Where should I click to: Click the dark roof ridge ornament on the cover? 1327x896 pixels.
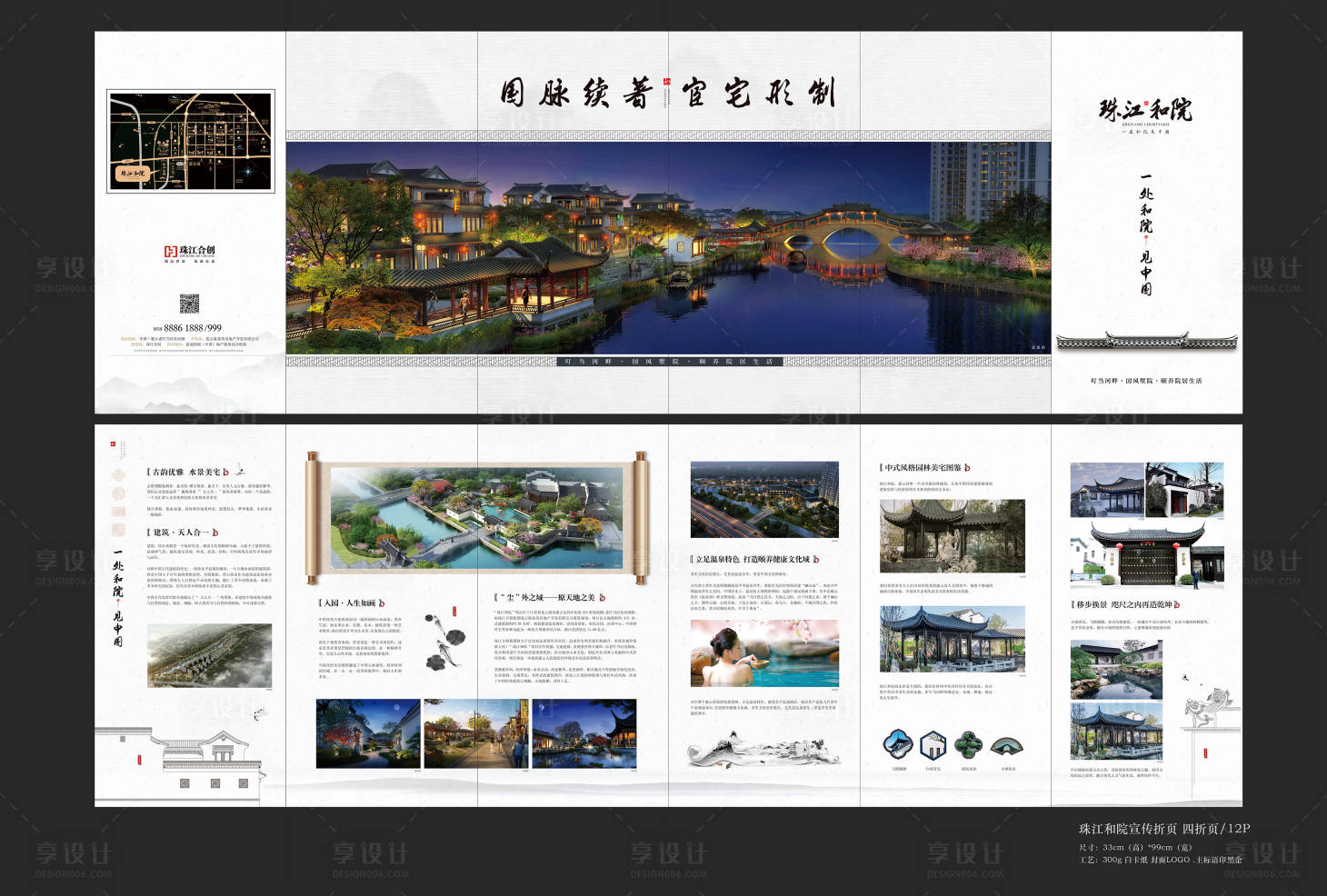1145,341
